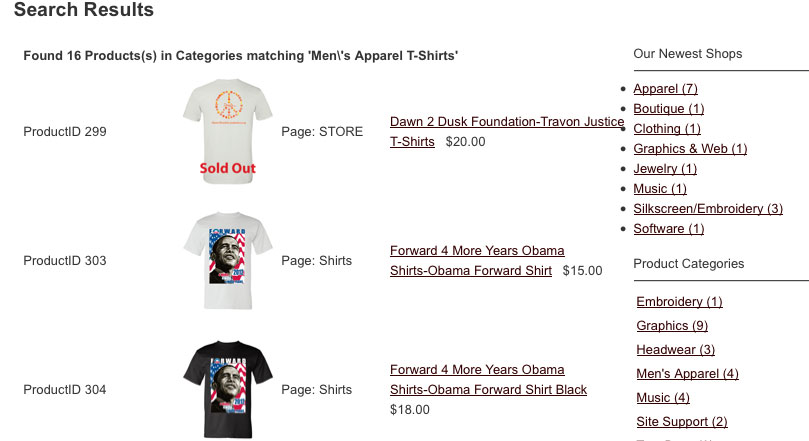This screenshot has width=809, height=441.
Task: Select Clothing (1) in Newest Shops
Action: pyautogui.click(x=667, y=129)
